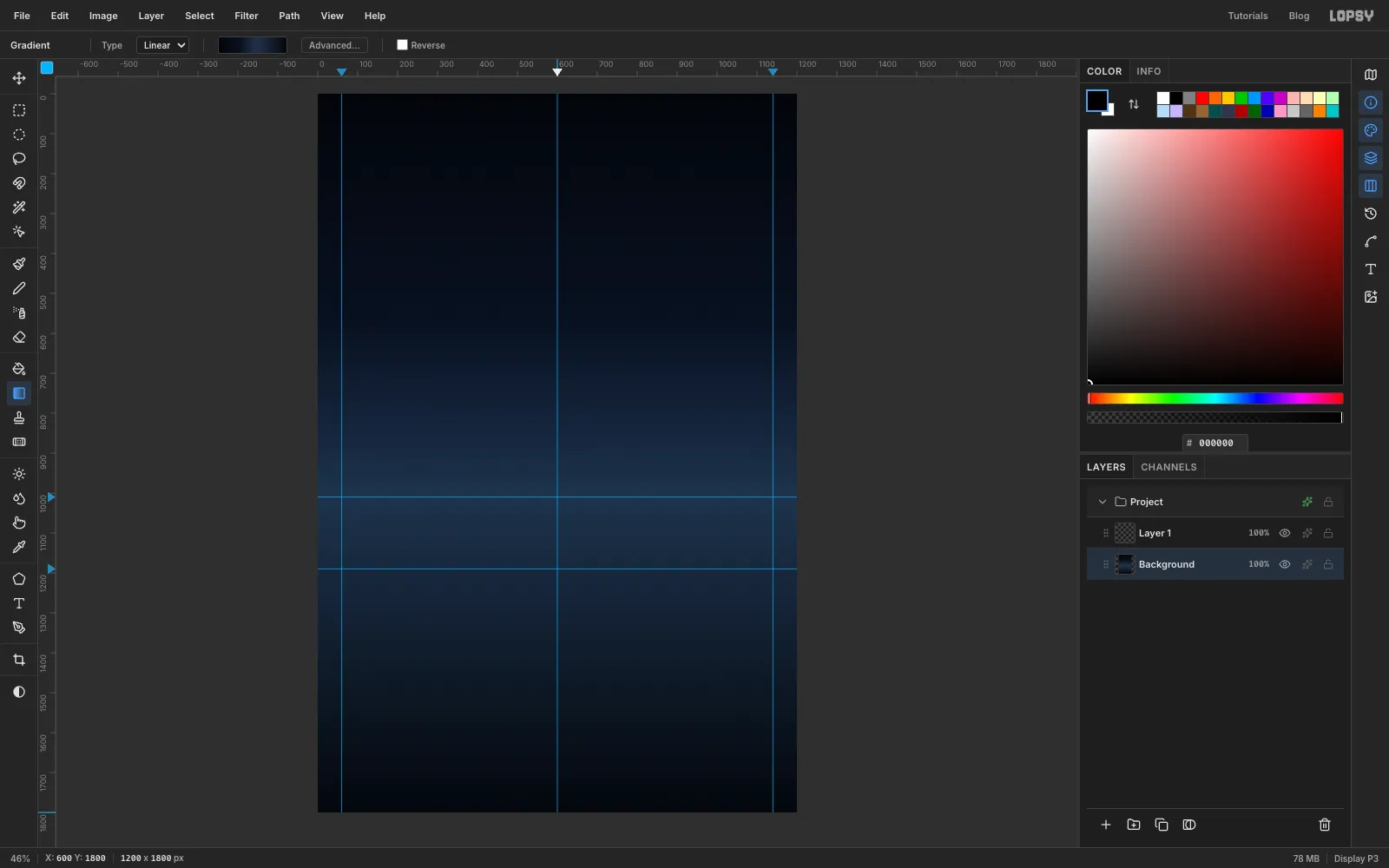Create a new layer group folder
This screenshot has width=1389, height=868.
pos(1134,825)
